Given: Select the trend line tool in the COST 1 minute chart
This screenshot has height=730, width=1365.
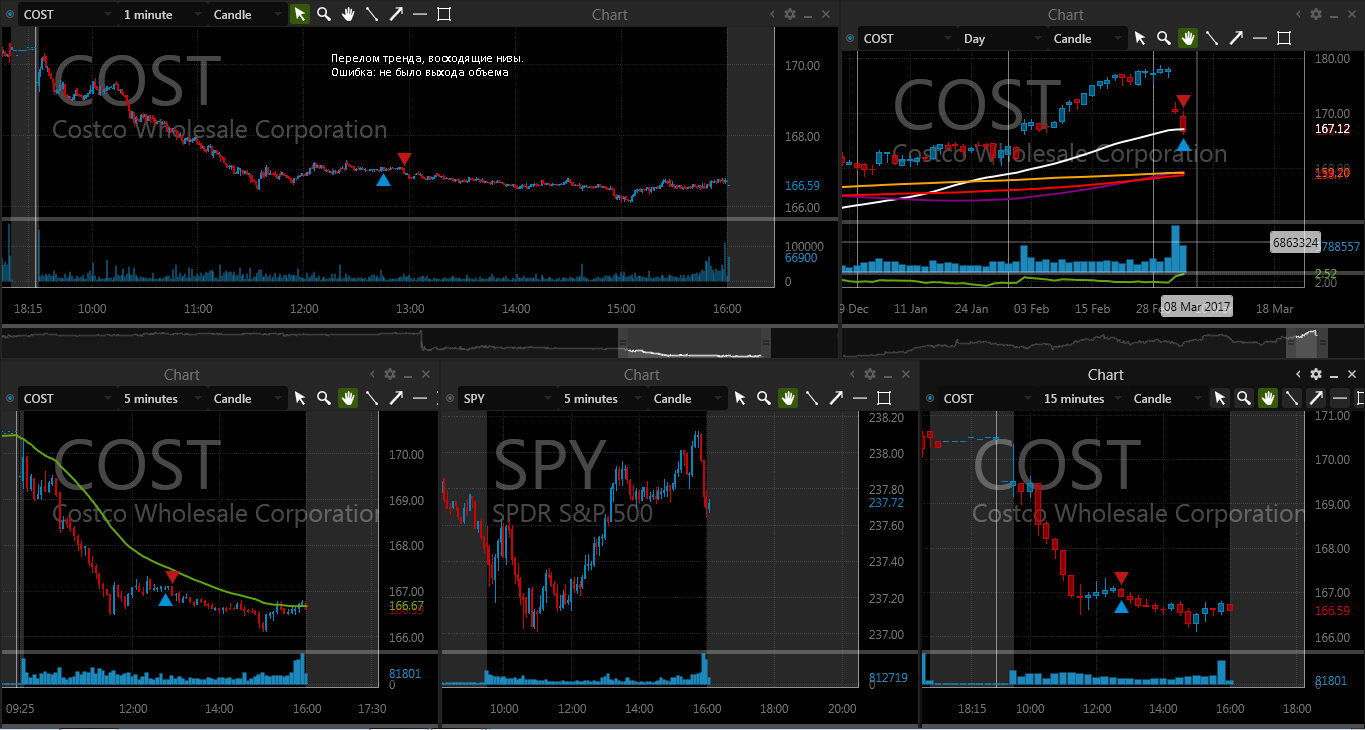Looking at the screenshot, I should [372, 14].
